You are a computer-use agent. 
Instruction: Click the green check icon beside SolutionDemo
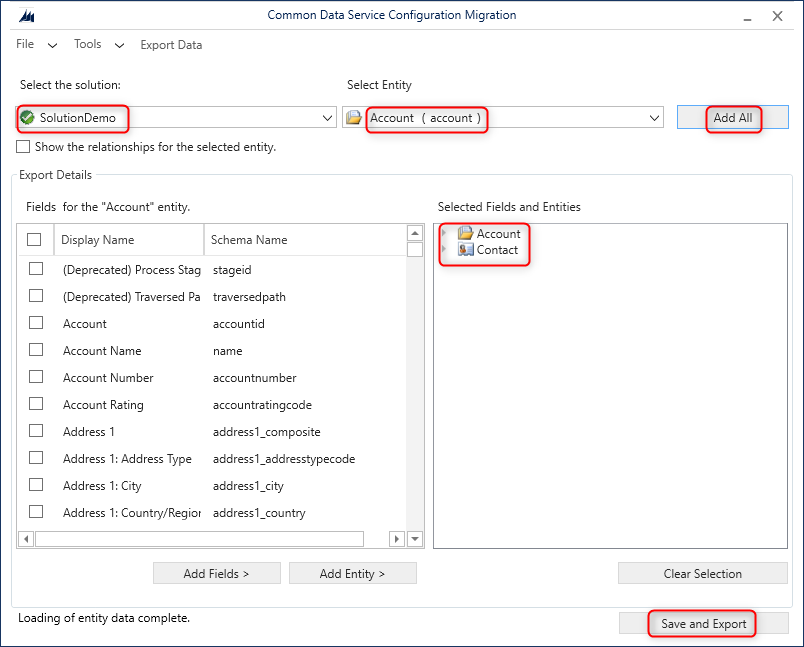click(x=27, y=118)
